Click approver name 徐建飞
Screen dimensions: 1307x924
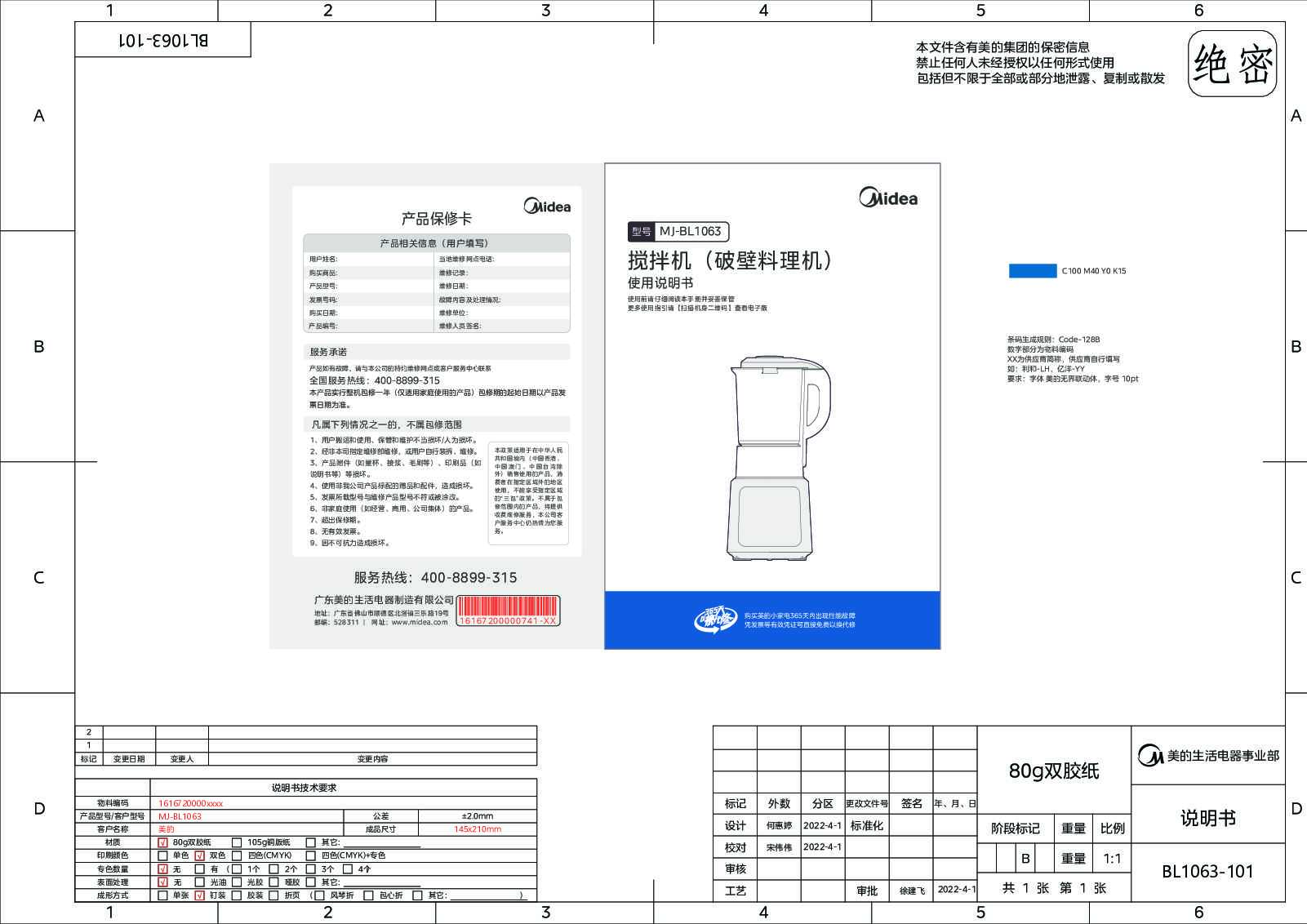[911, 891]
